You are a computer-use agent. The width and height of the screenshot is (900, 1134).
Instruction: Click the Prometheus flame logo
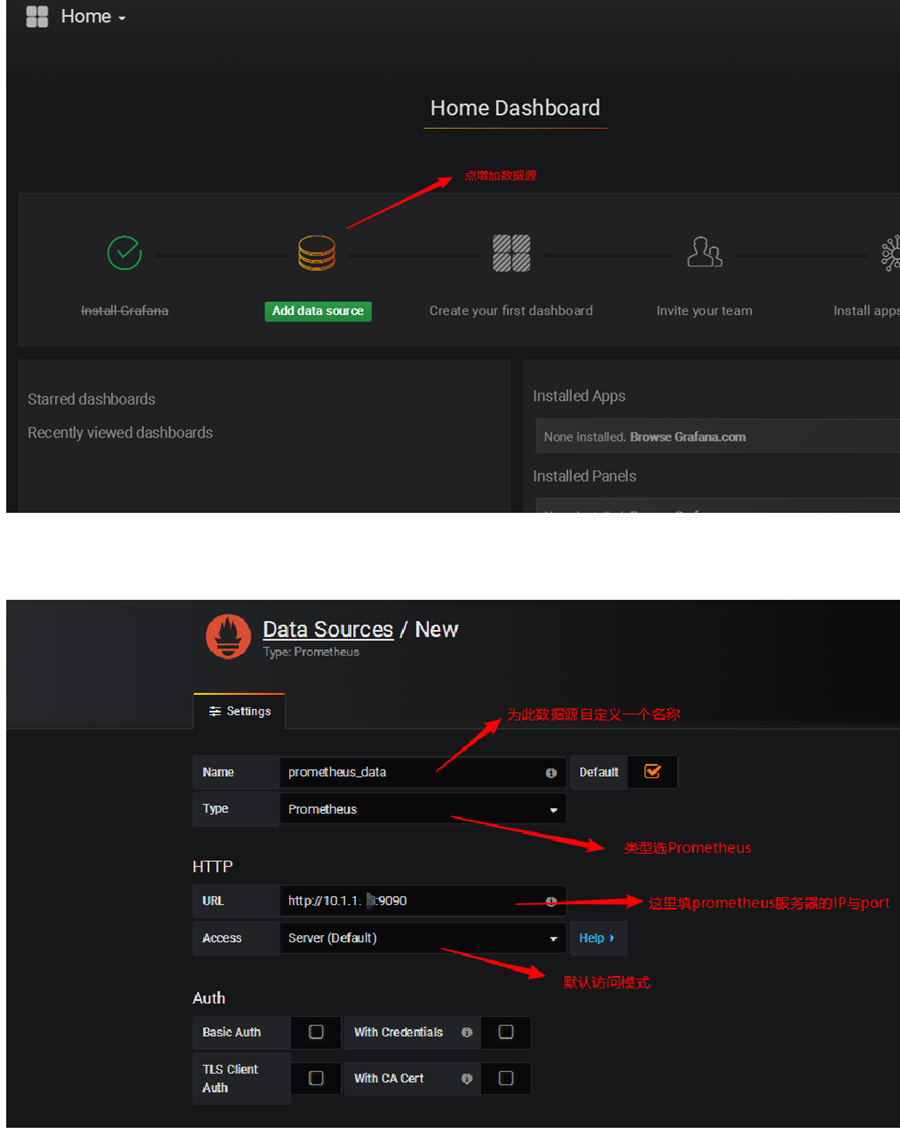pos(228,636)
